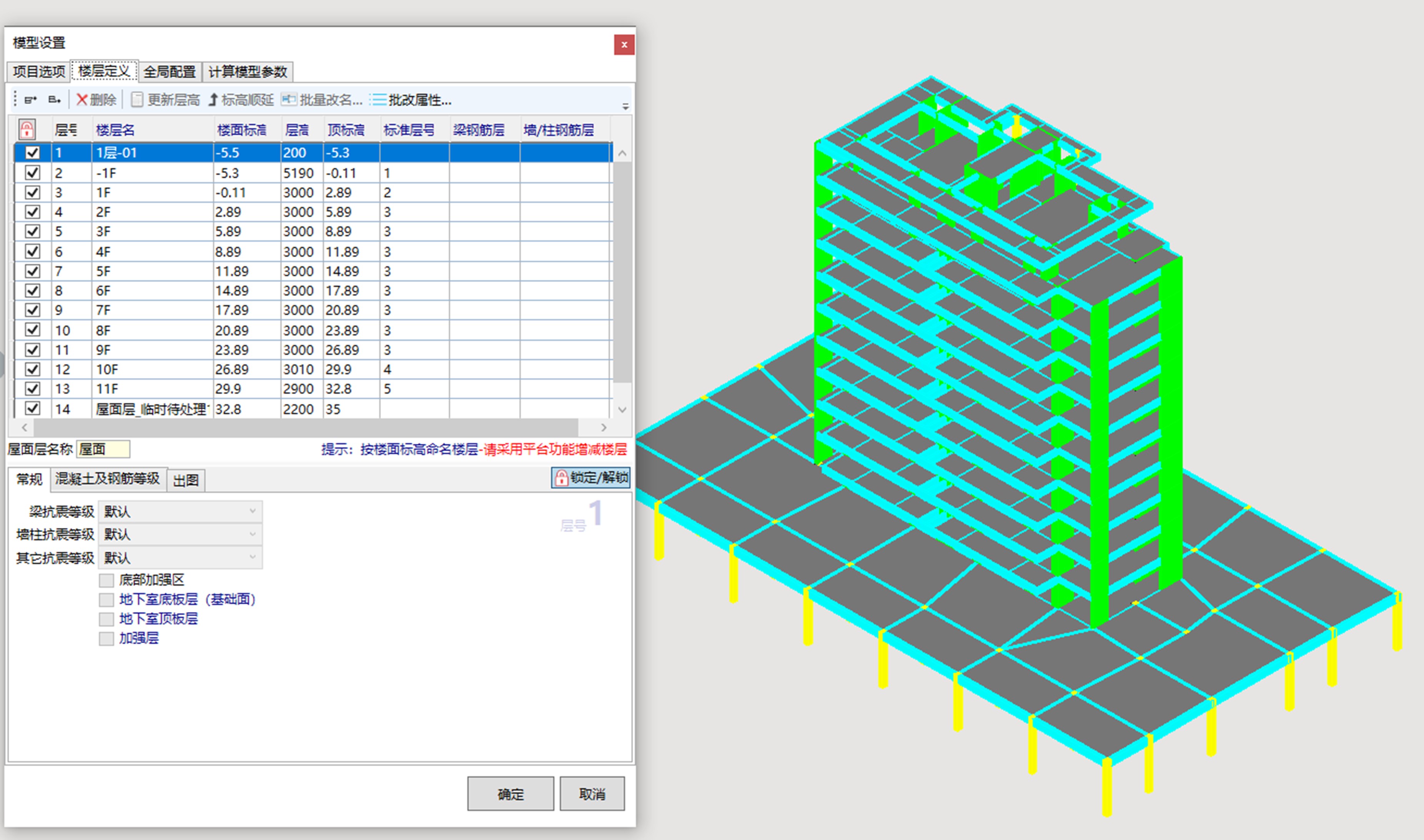
Task: Click the second add-floor toolbar icon
Action: tap(54, 100)
